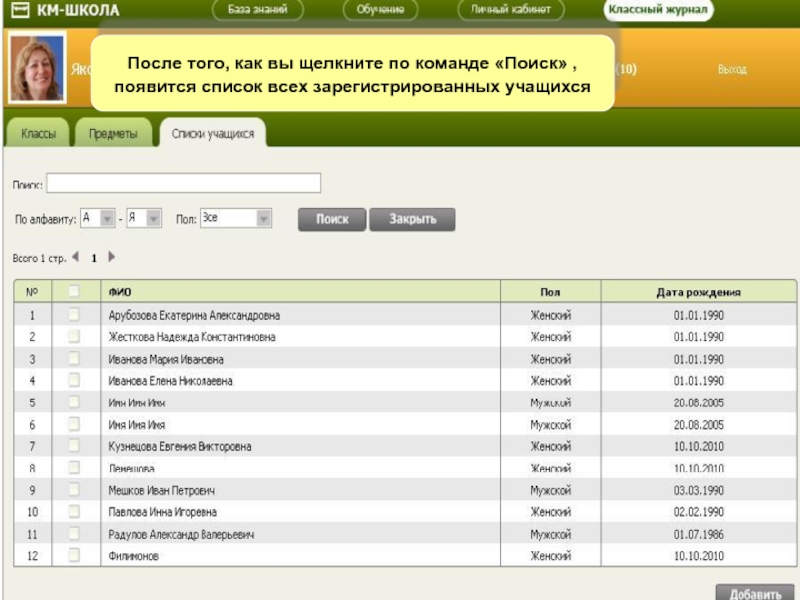The image size is (800, 600).
Task: Mark checkbox for Кузнецова Евгения Викторовна
Action: pos(73,447)
